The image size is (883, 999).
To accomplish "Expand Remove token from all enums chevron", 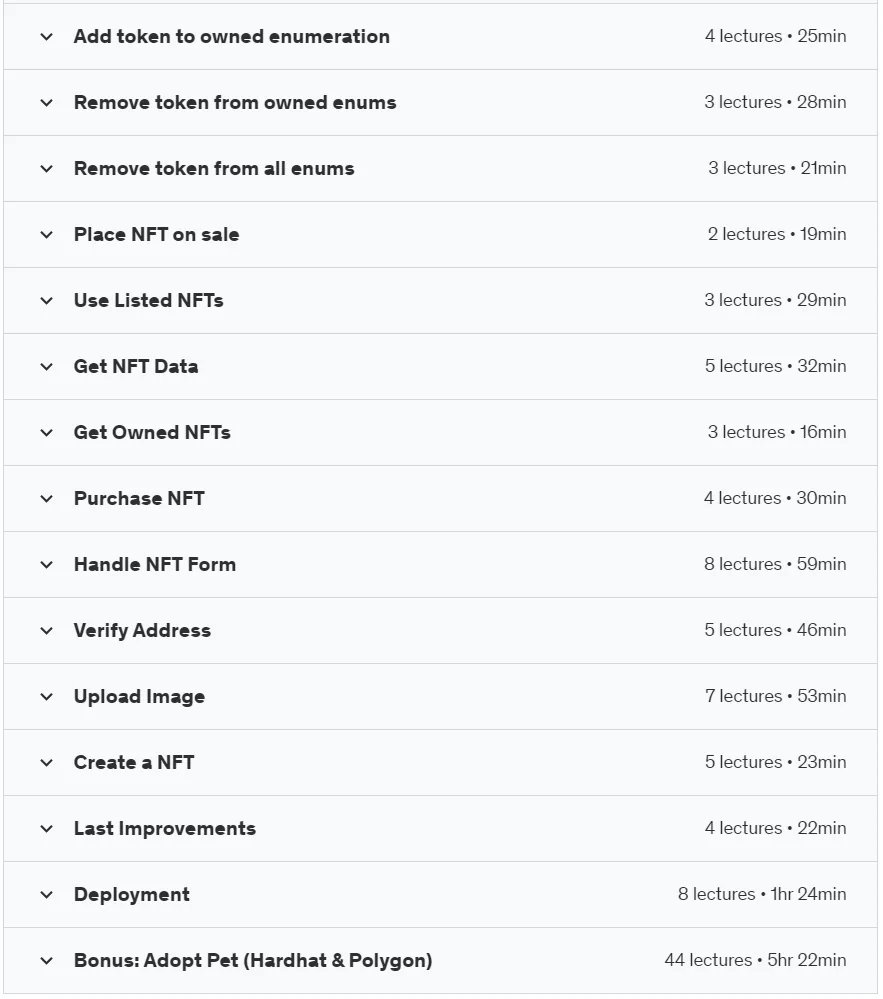I will pos(47,169).
